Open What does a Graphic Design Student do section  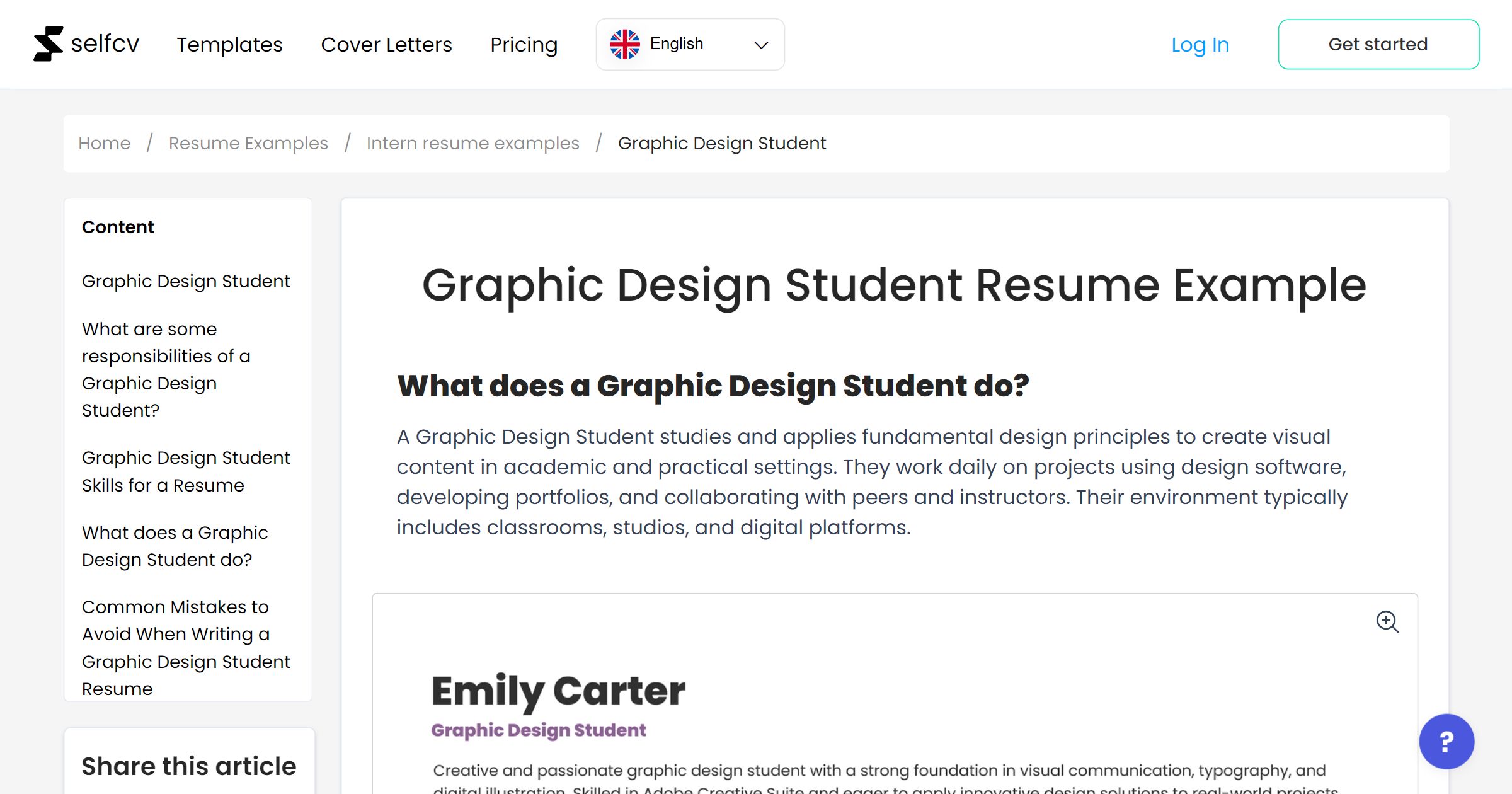pyautogui.click(x=175, y=546)
